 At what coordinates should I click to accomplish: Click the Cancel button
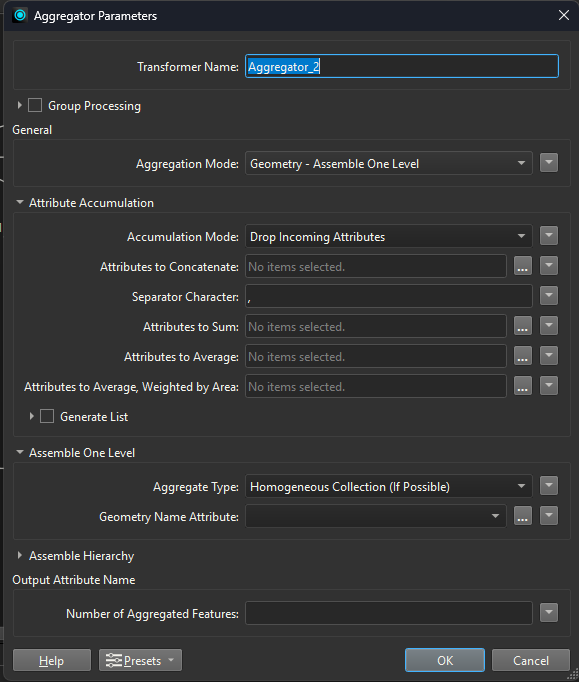[531, 660]
